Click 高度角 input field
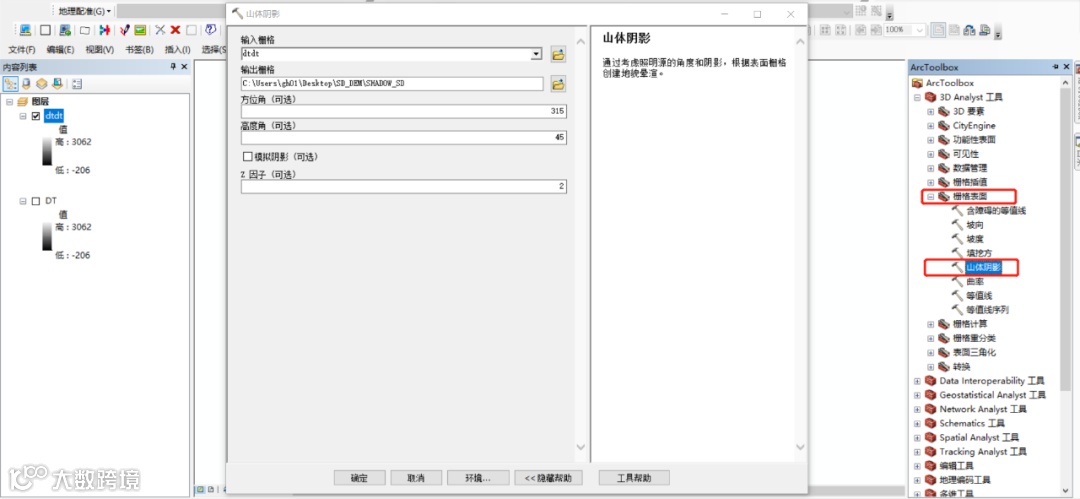Image resolution: width=1080 pixels, height=499 pixels. (x=404, y=138)
